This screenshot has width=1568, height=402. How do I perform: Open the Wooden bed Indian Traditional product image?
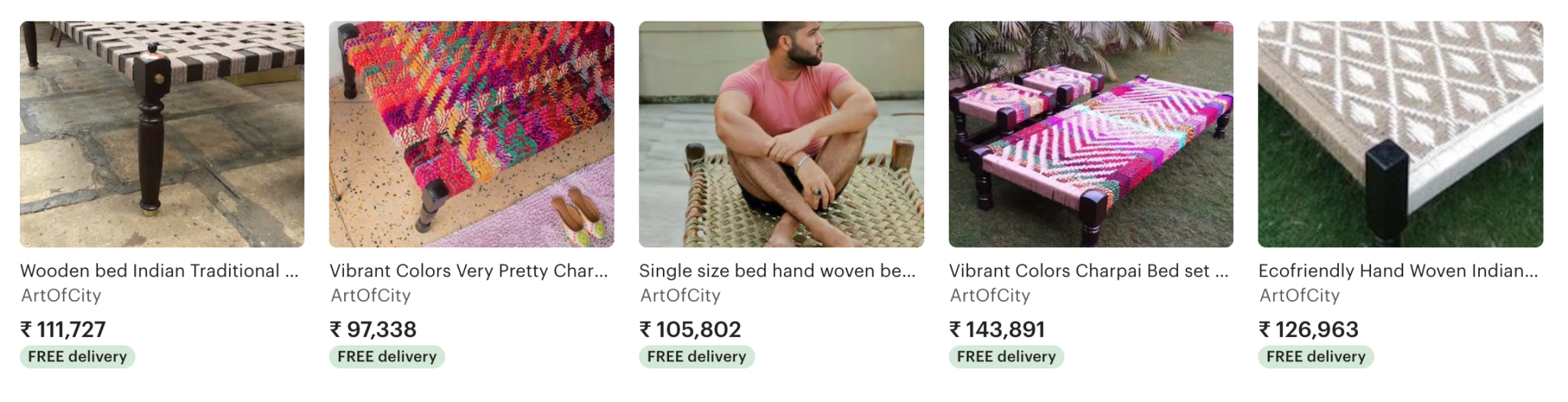(162, 134)
